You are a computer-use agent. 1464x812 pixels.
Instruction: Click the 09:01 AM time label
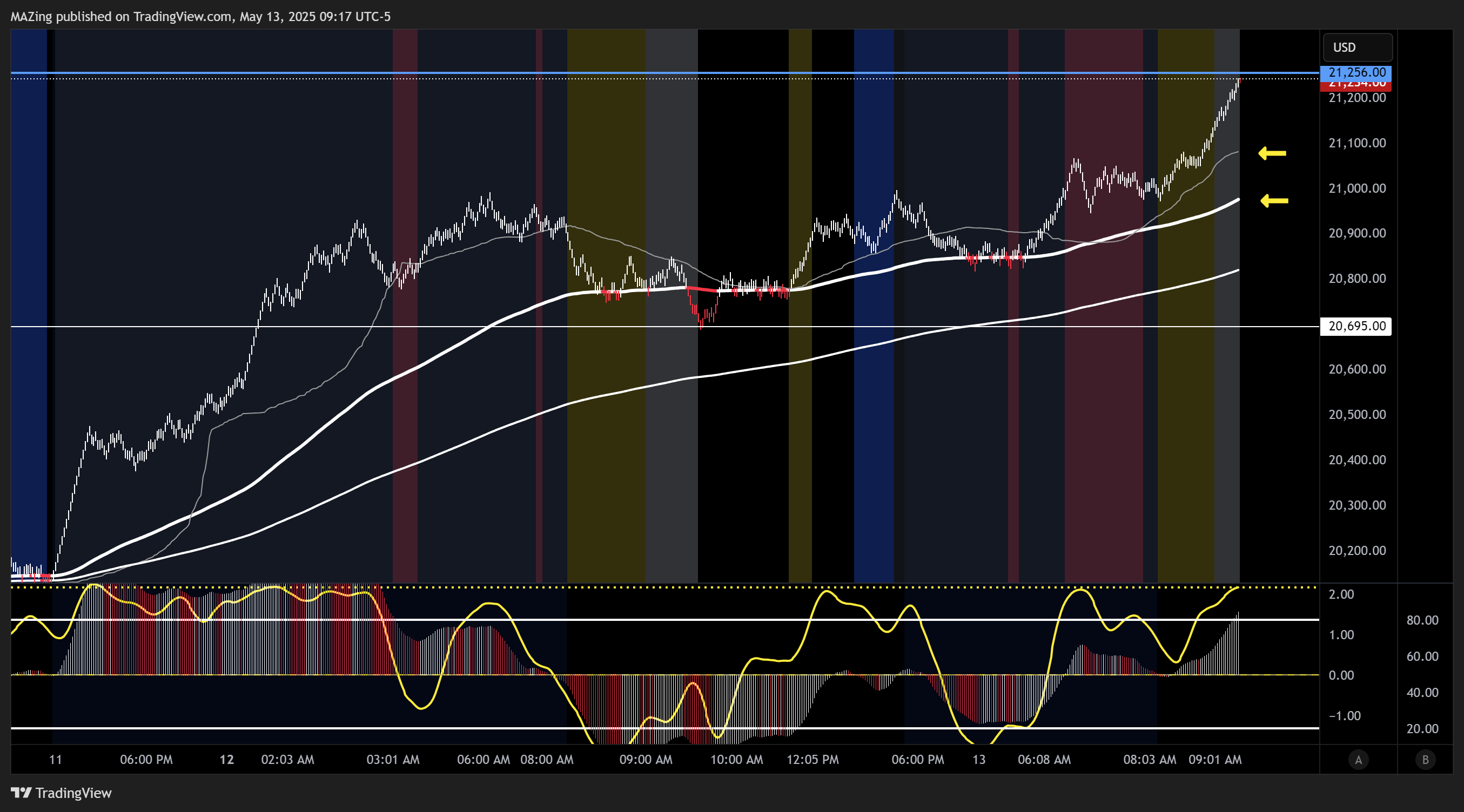click(1215, 760)
